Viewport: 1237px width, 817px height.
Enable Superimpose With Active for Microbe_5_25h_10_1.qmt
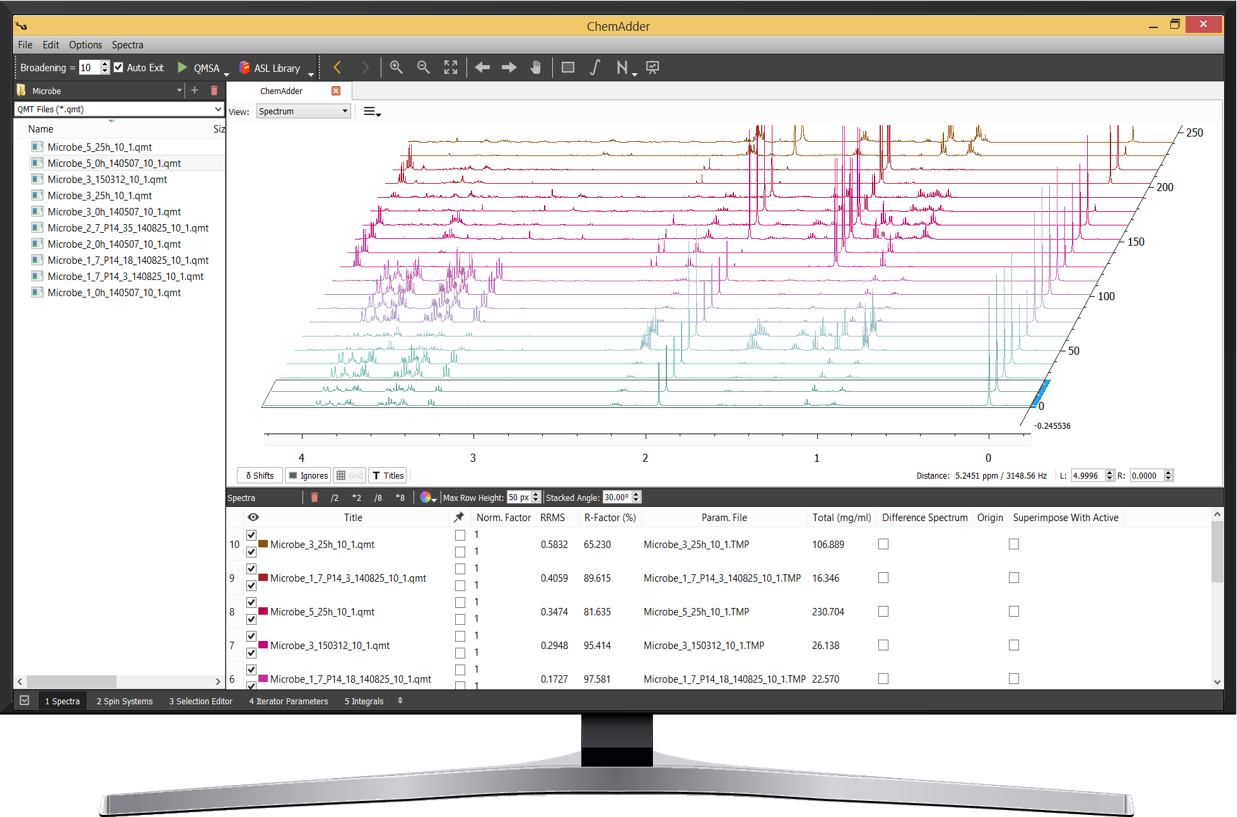point(1014,612)
